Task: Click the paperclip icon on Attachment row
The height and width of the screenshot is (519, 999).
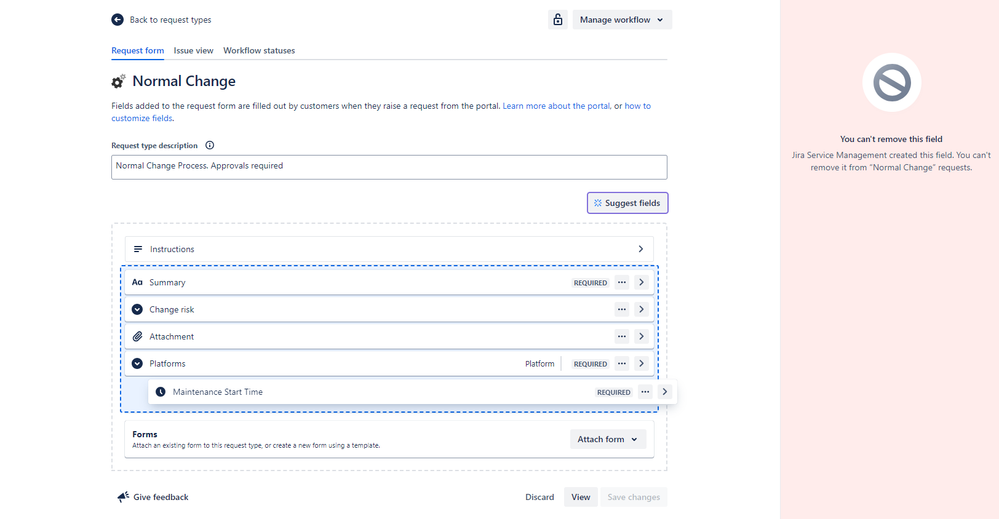Action: [137, 336]
